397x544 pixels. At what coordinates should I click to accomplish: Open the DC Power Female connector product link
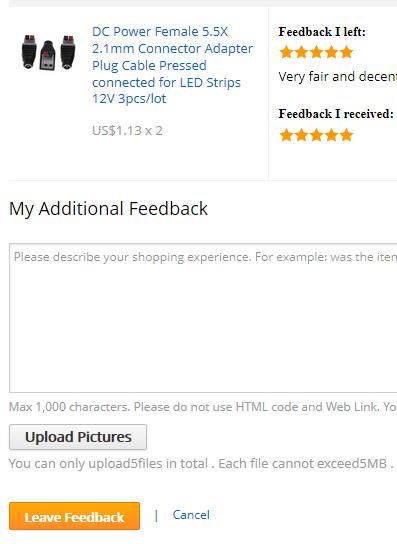(x=172, y=65)
